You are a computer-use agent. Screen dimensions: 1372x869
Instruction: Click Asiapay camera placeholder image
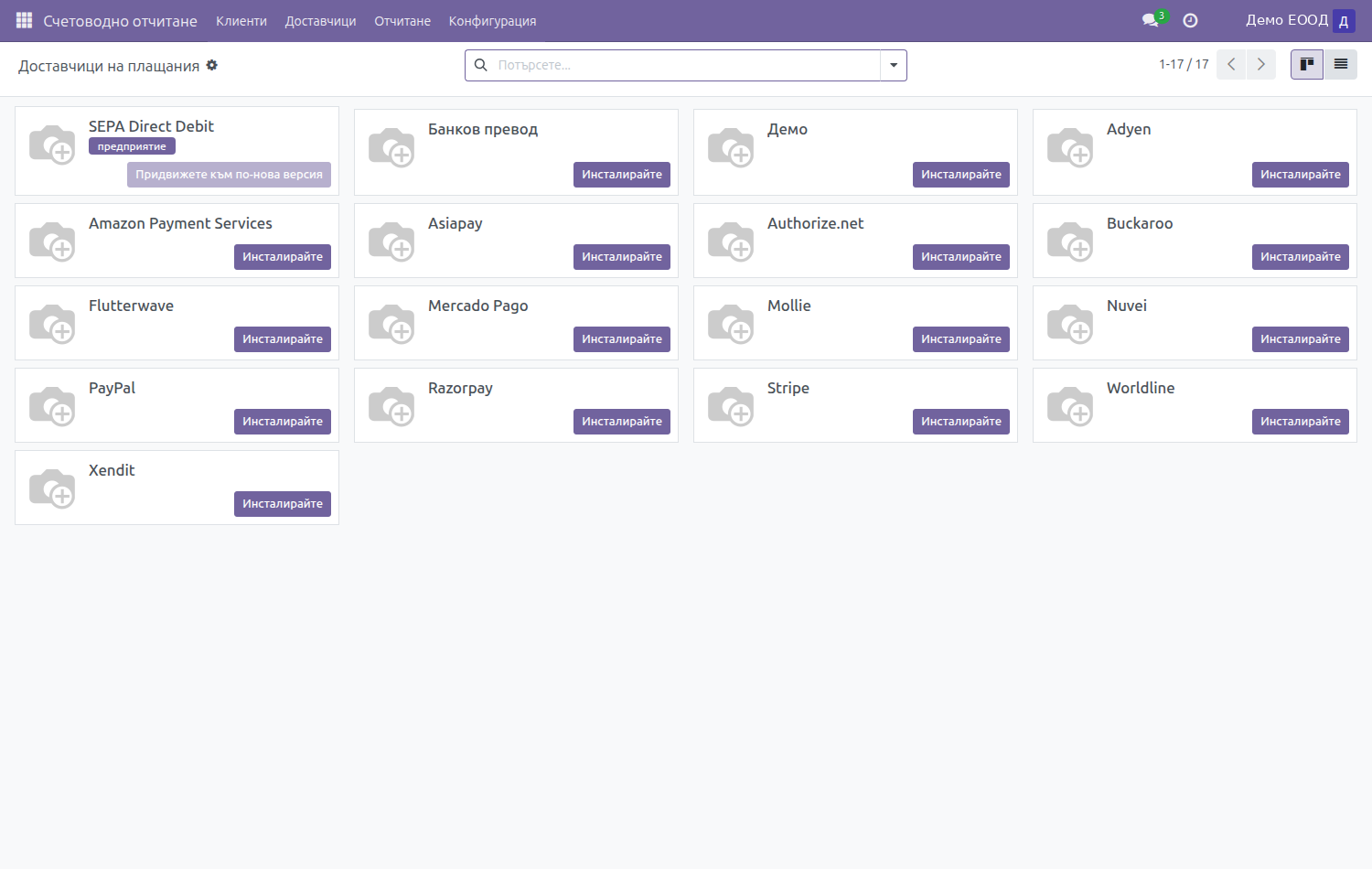click(x=391, y=242)
